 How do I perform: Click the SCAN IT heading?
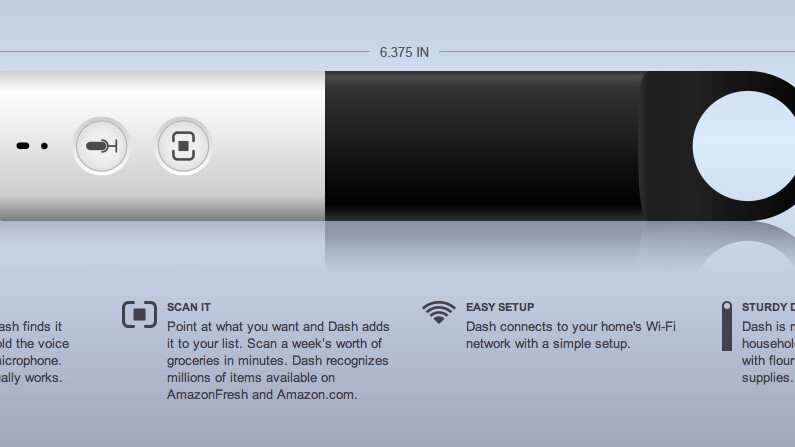click(x=189, y=307)
